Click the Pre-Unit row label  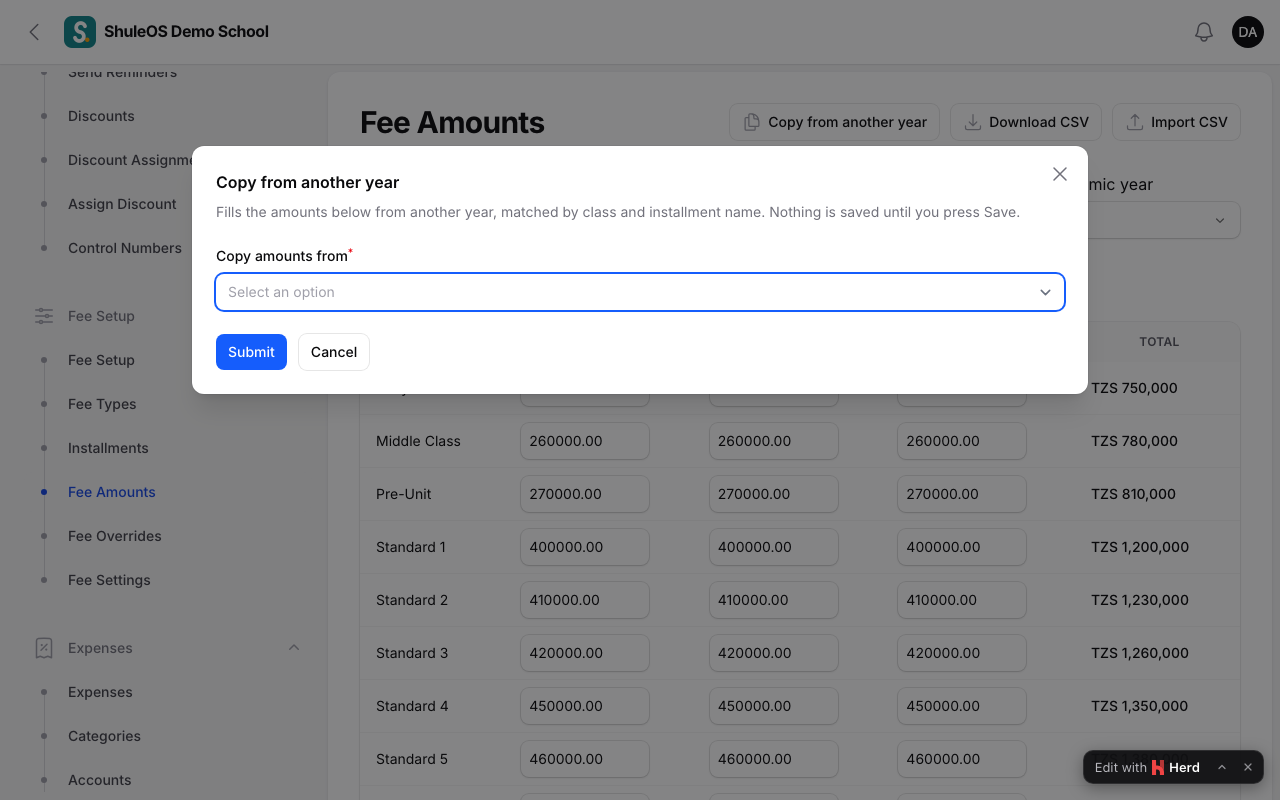point(404,494)
